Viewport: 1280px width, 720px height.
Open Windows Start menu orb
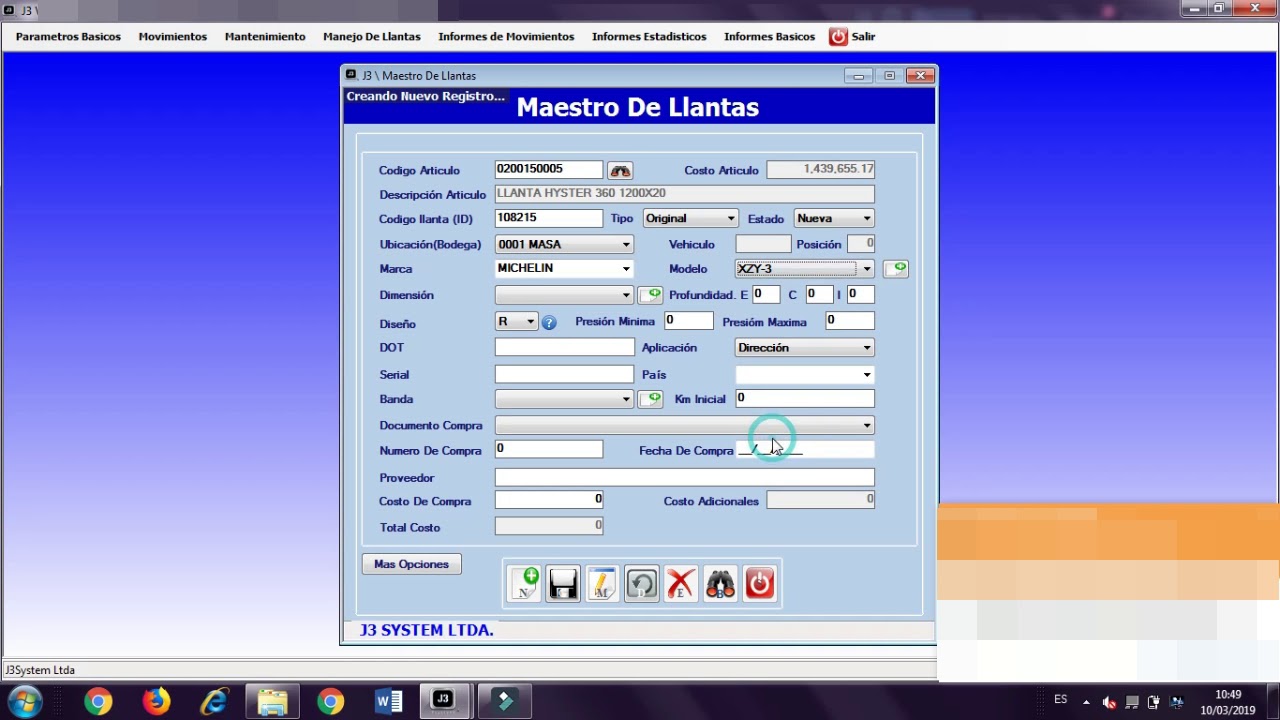point(23,702)
